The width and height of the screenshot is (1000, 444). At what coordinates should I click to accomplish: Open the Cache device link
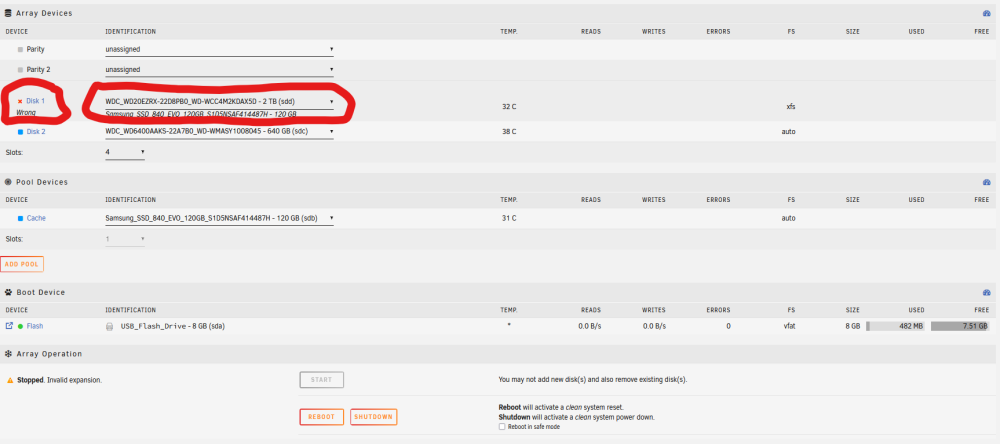[36, 218]
